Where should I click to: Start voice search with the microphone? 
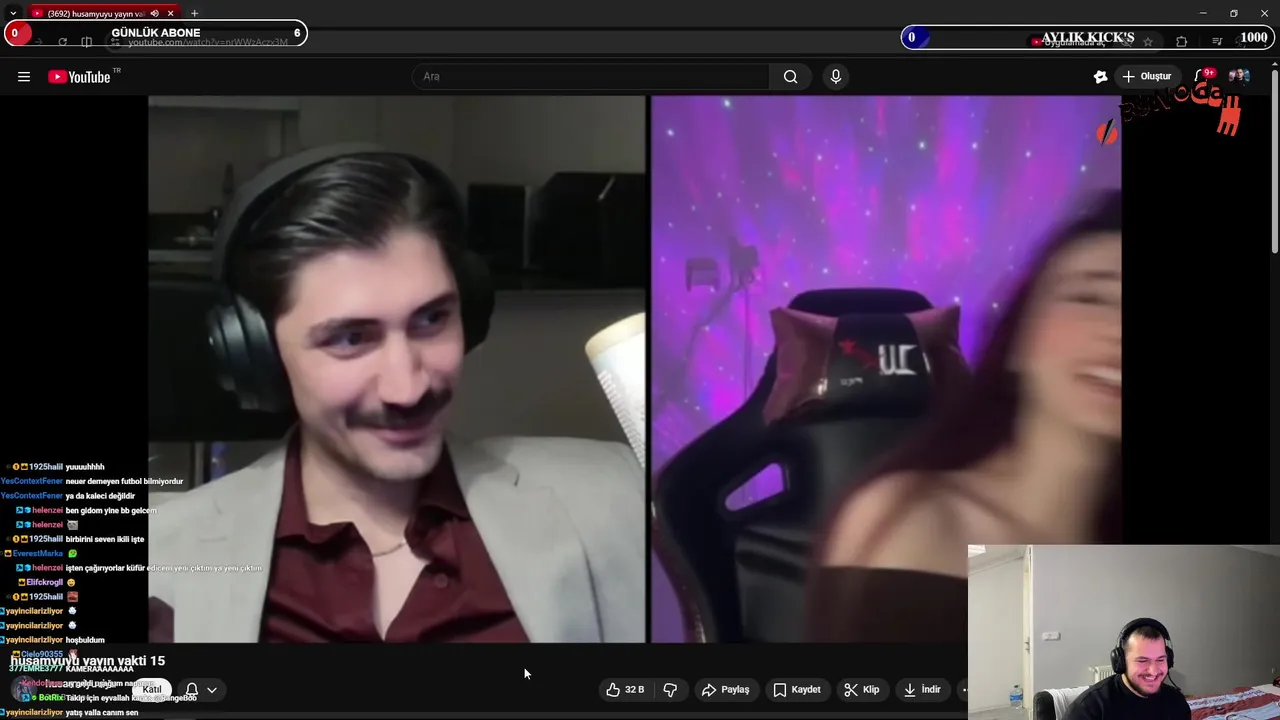[836, 77]
